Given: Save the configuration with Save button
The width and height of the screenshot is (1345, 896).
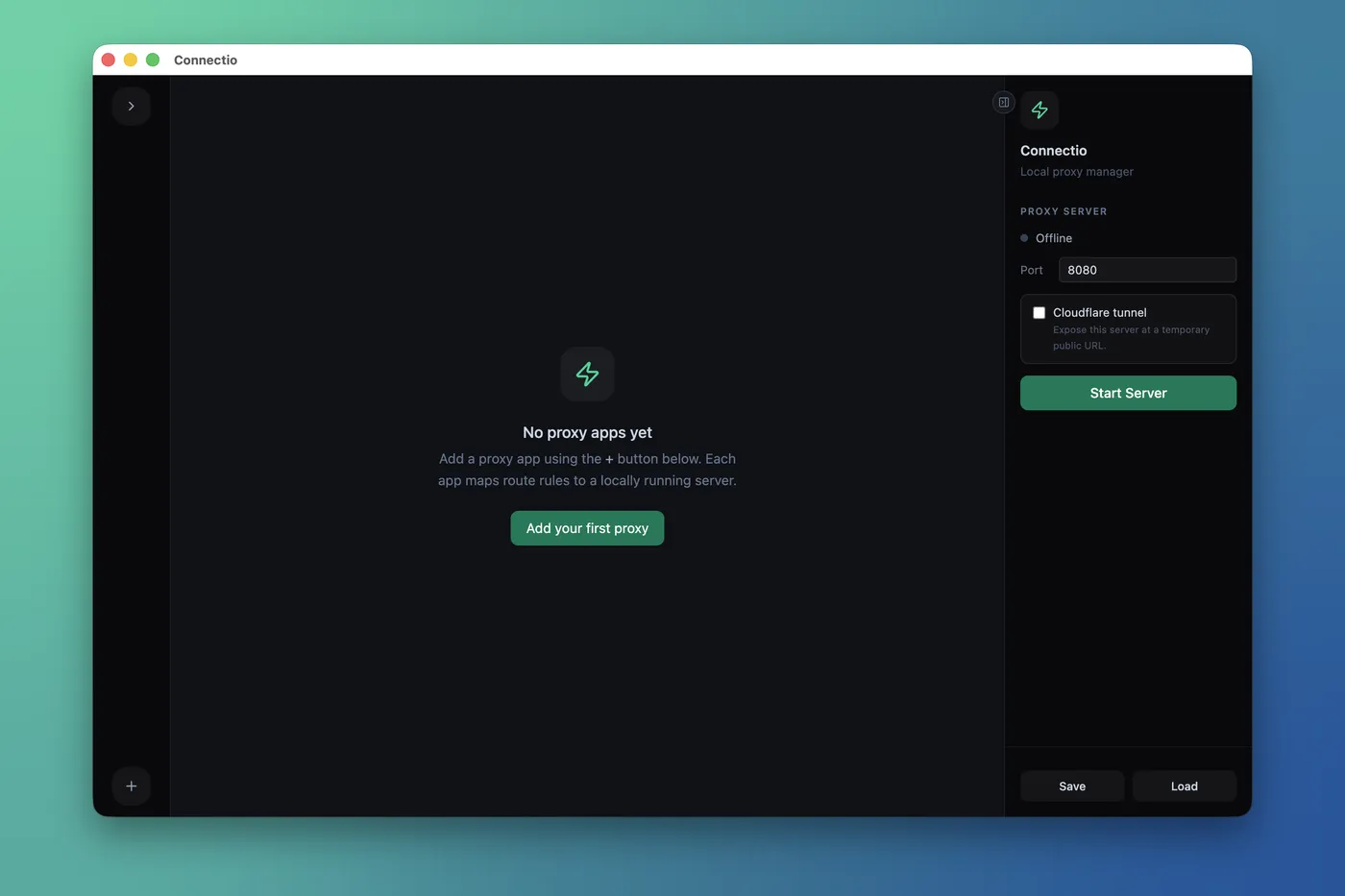Looking at the screenshot, I should 1072,786.
